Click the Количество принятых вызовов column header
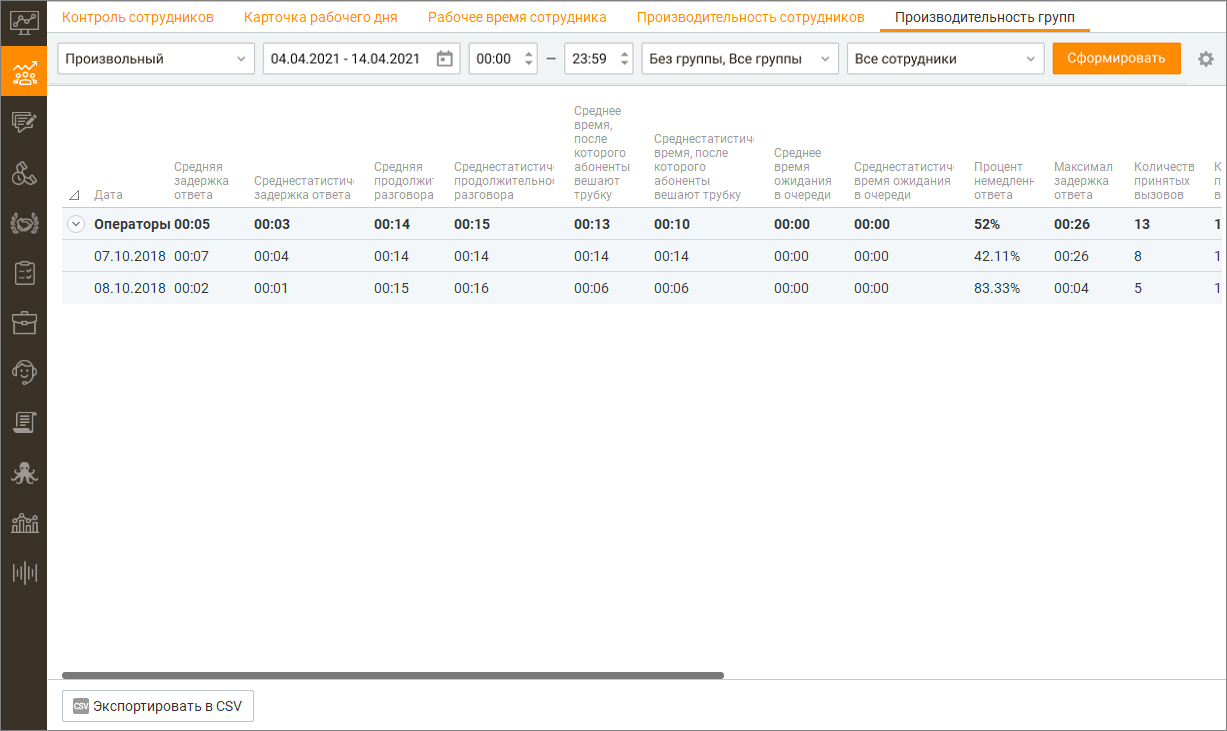Viewport: 1227px width, 731px height. click(x=1164, y=181)
